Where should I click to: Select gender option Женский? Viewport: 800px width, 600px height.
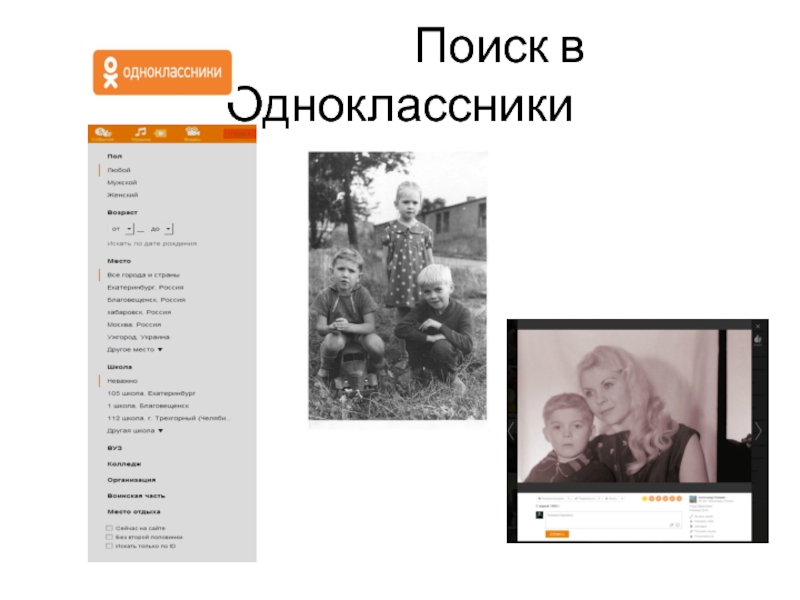[122, 195]
